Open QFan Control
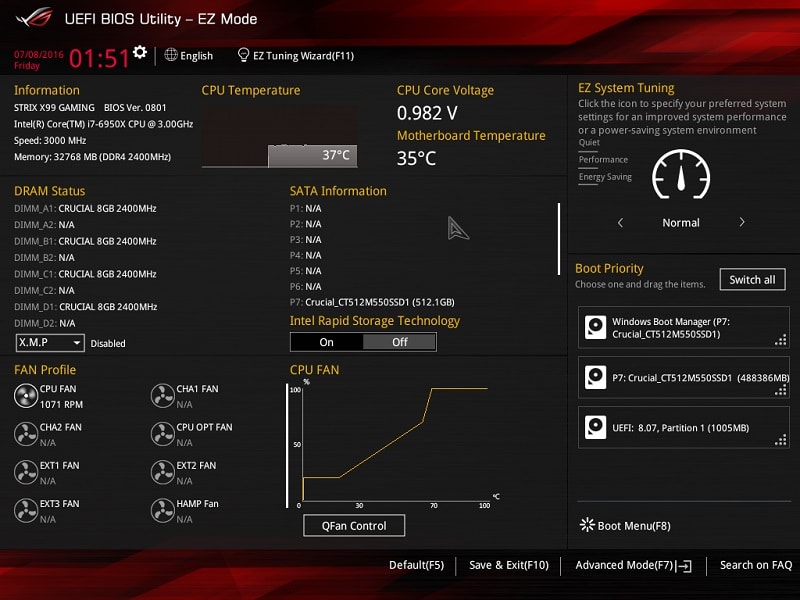 [x=354, y=526]
